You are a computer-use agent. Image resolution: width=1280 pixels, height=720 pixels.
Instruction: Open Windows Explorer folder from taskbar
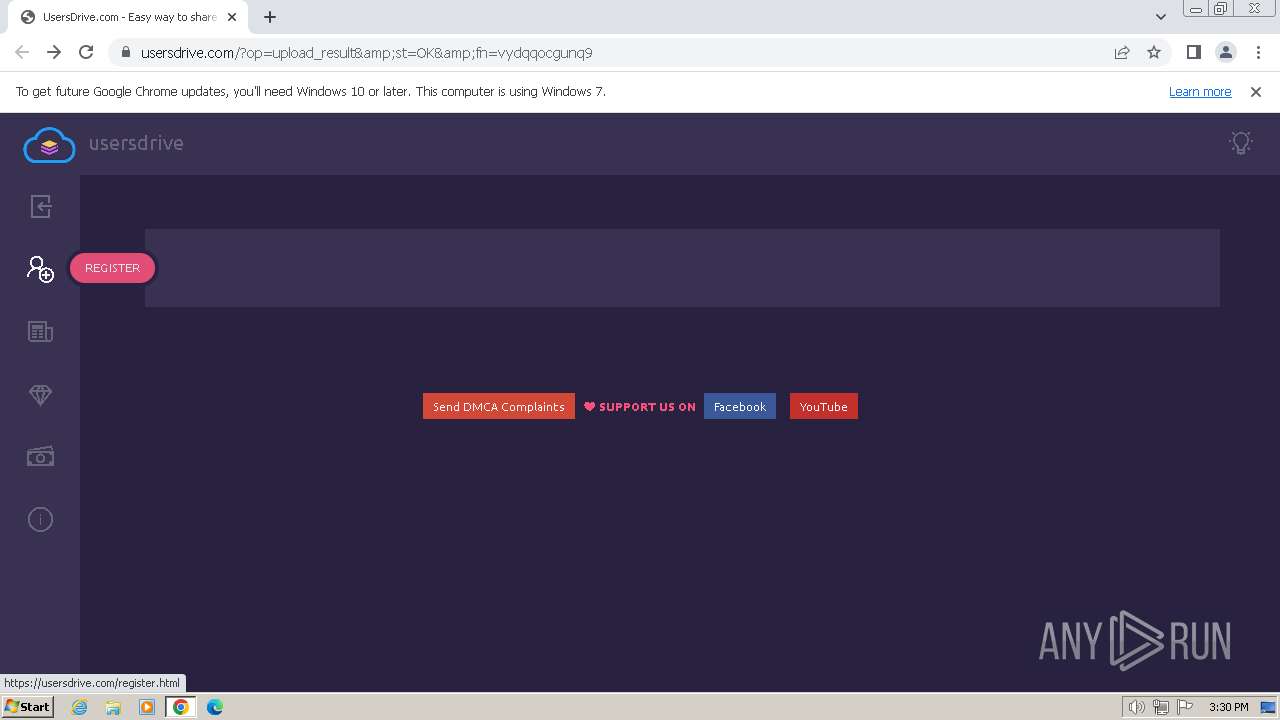coord(113,707)
